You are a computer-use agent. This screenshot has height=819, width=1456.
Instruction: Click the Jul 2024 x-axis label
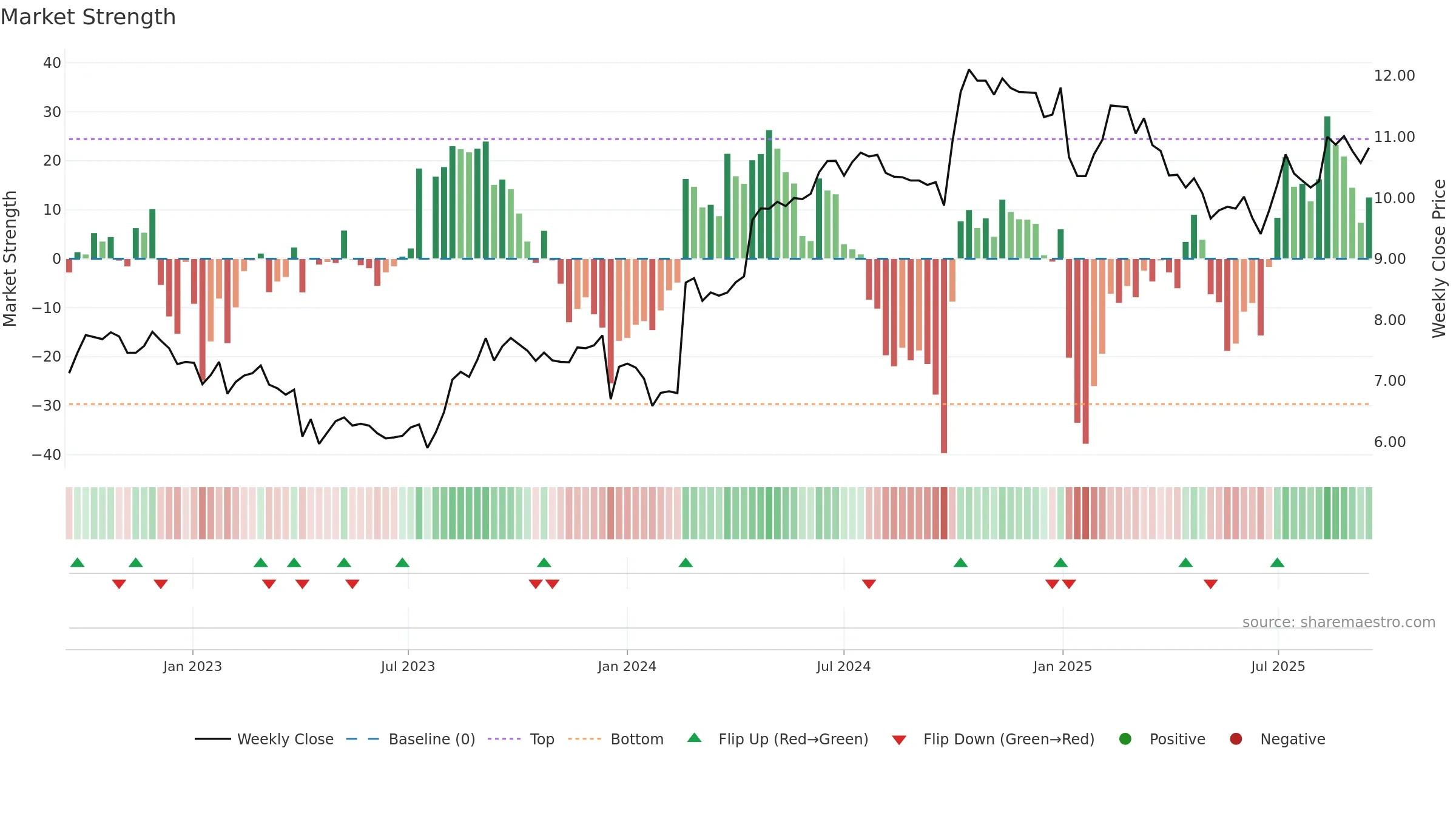pyautogui.click(x=843, y=666)
